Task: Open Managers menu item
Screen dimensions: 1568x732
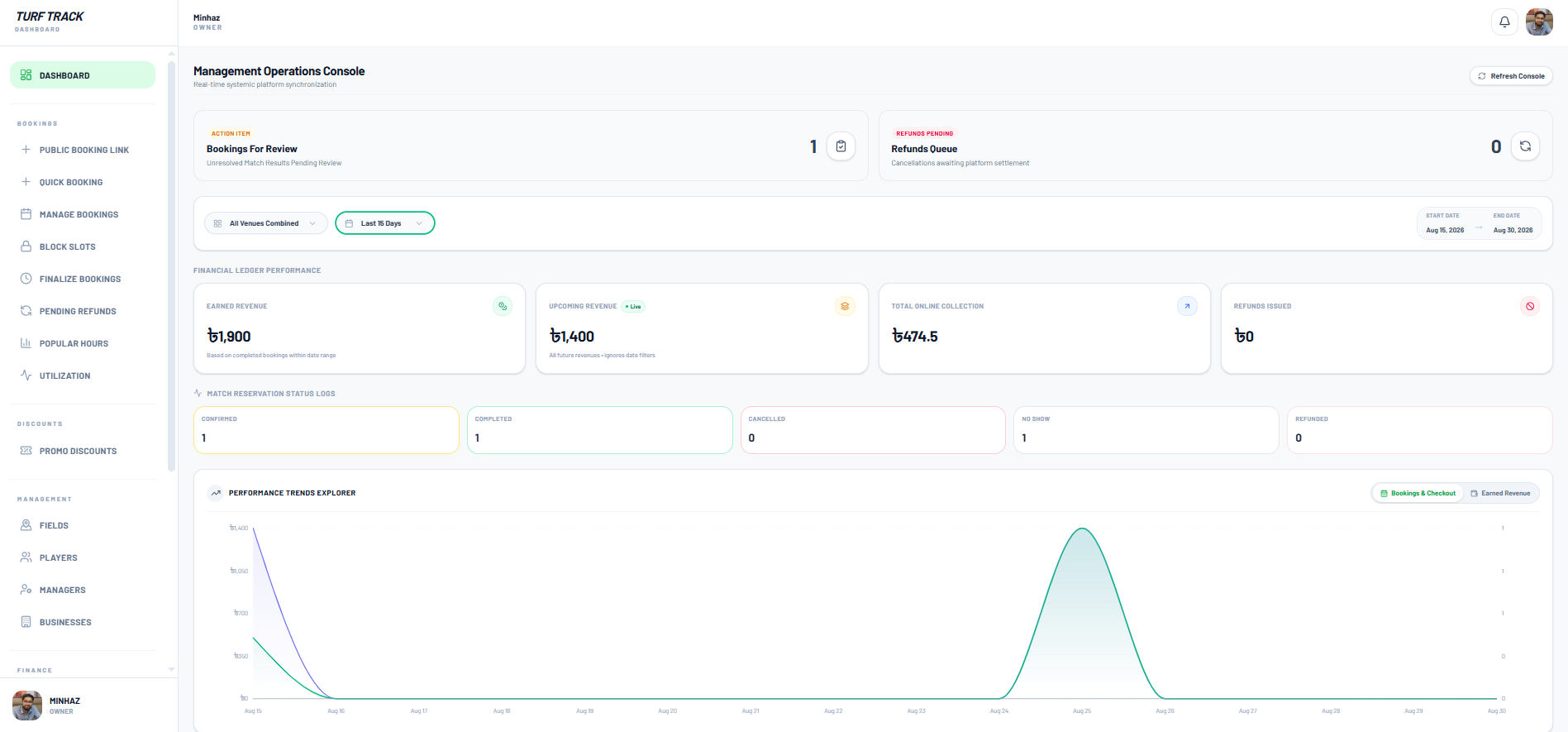Action: (x=83, y=590)
